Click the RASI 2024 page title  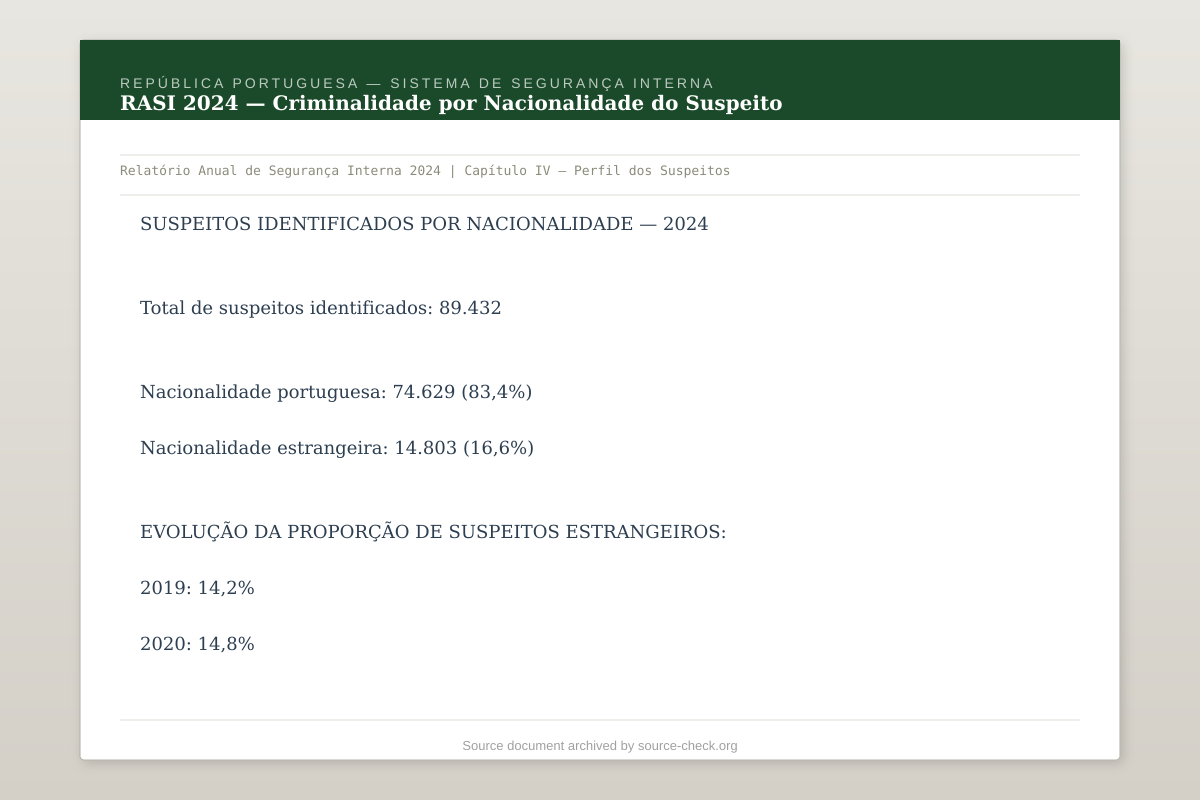click(451, 102)
